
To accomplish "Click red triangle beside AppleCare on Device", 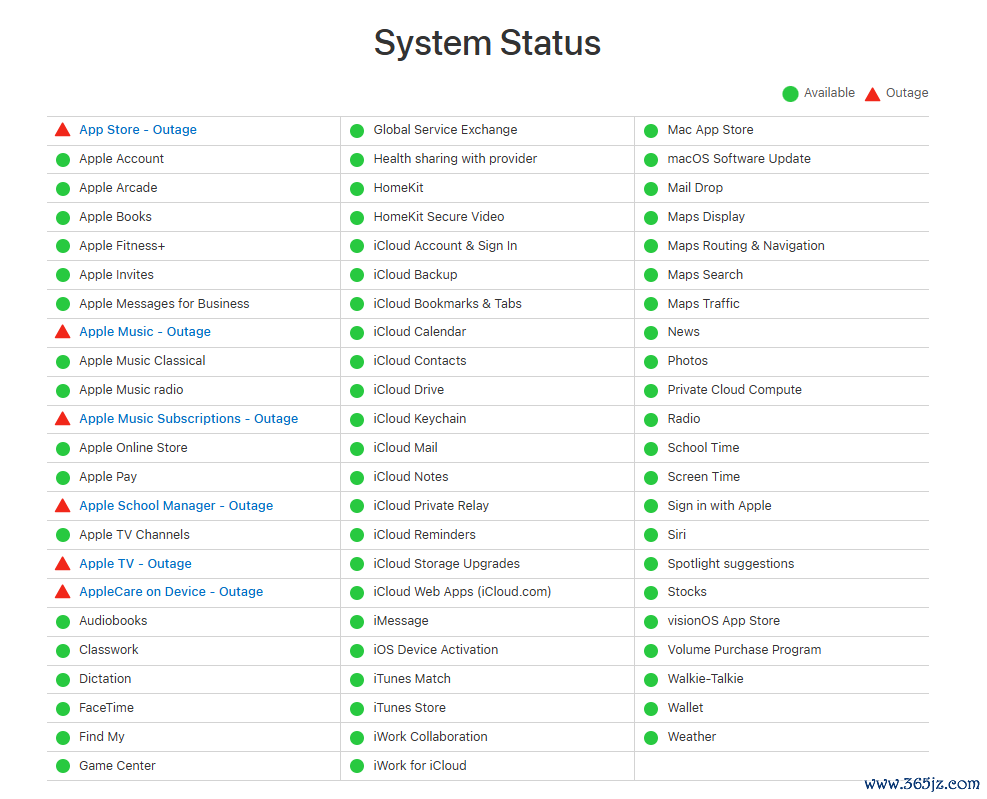I will click(62, 592).
